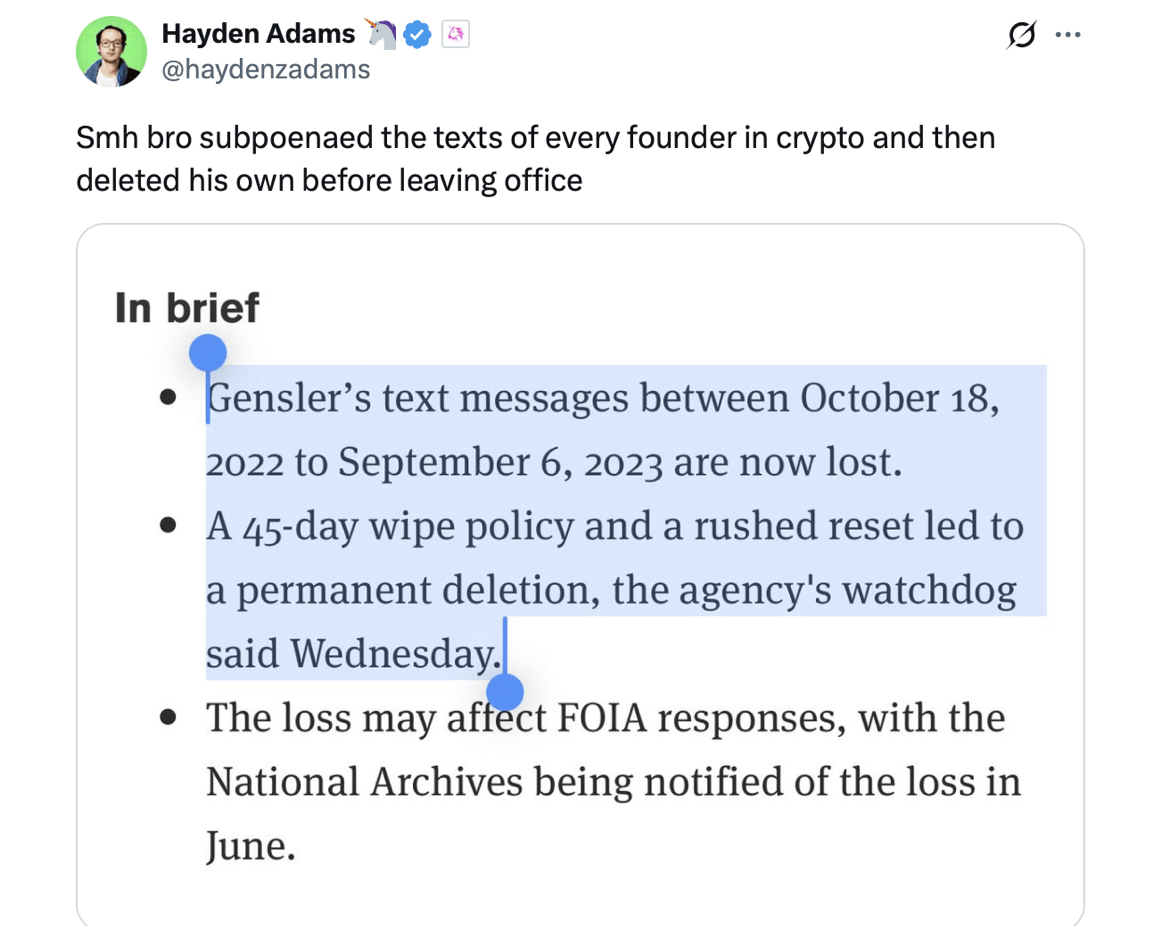Click the circle-slash icon near the top right

[x=1020, y=34]
